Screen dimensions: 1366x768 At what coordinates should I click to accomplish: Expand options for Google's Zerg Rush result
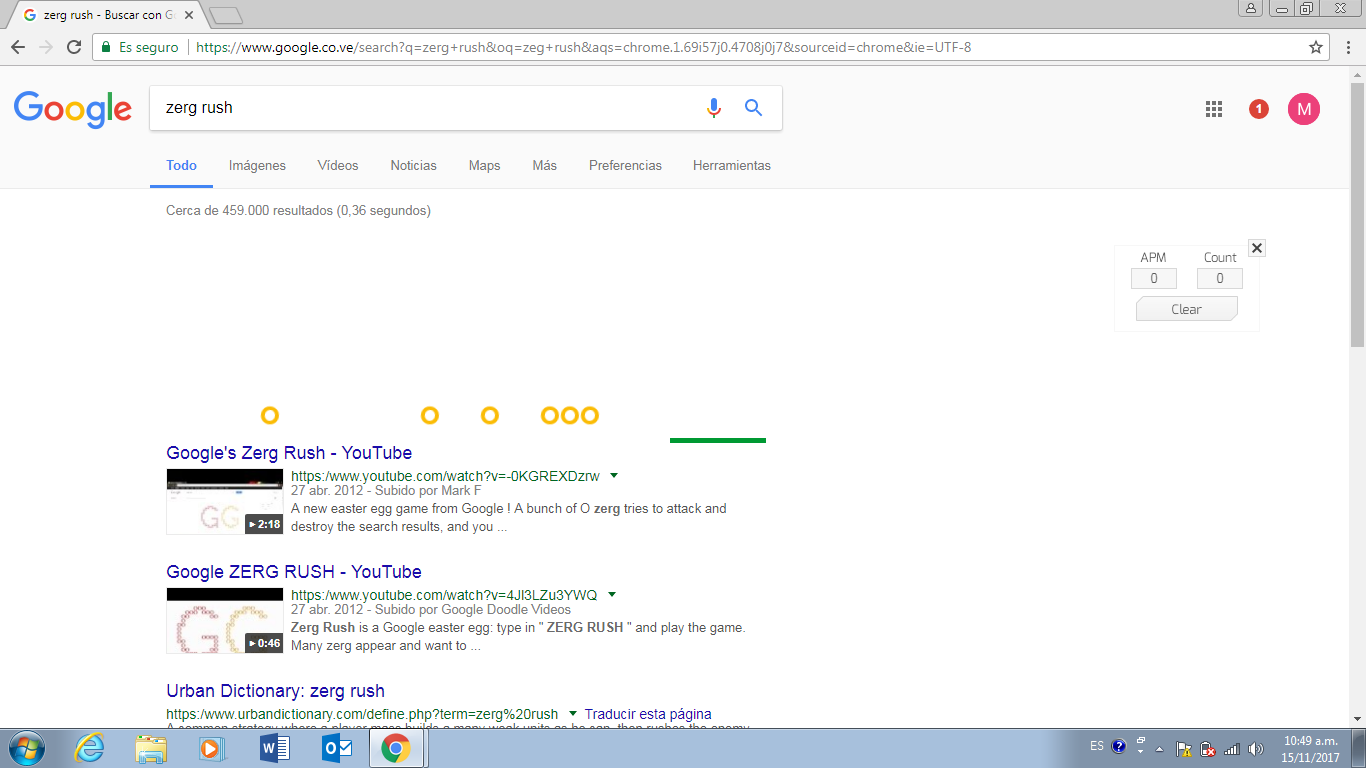point(614,476)
